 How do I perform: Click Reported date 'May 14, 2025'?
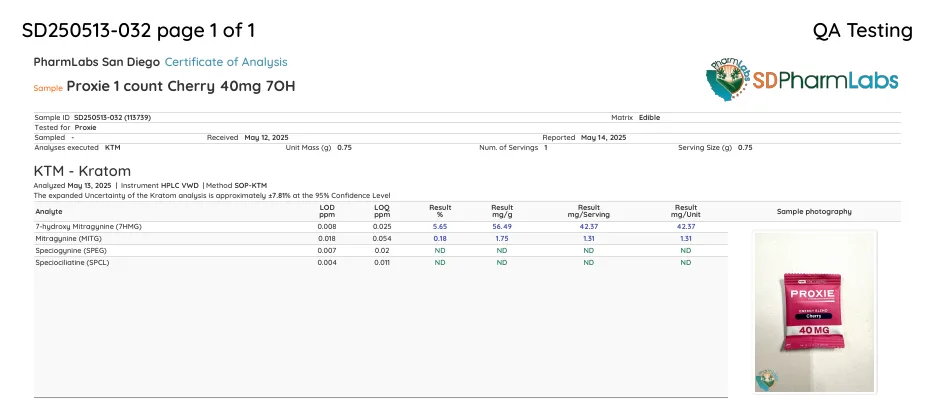click(x=603, y=137)
